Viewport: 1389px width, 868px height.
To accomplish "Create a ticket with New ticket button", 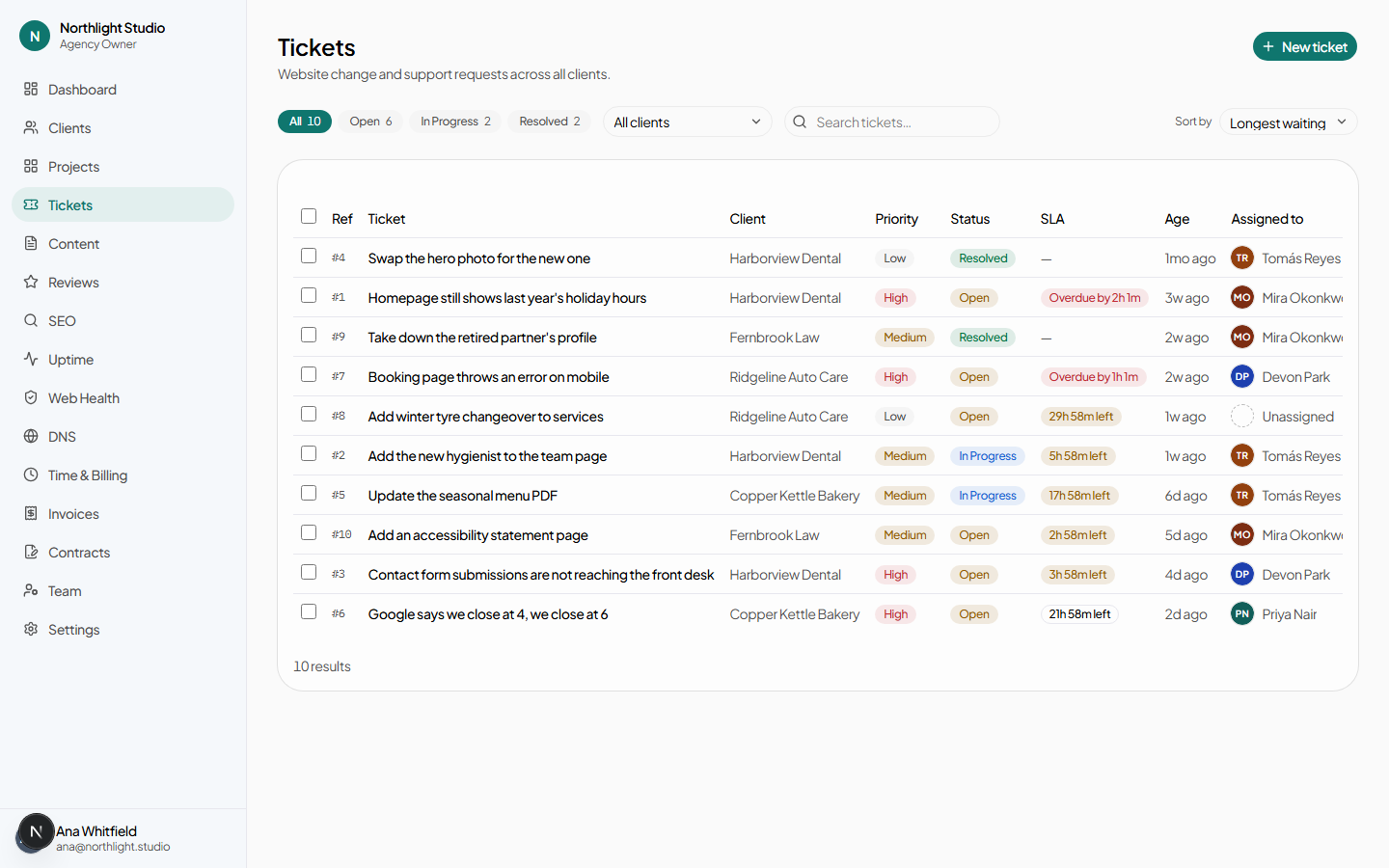I will click(x=1304, y=46).
